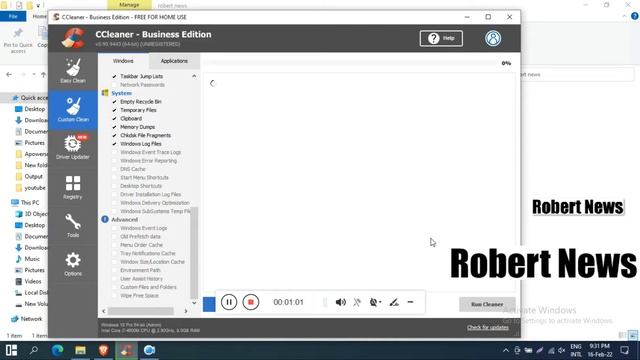Open the recorder annotation pen tool
640x360 pixels.
click(394, 302)
